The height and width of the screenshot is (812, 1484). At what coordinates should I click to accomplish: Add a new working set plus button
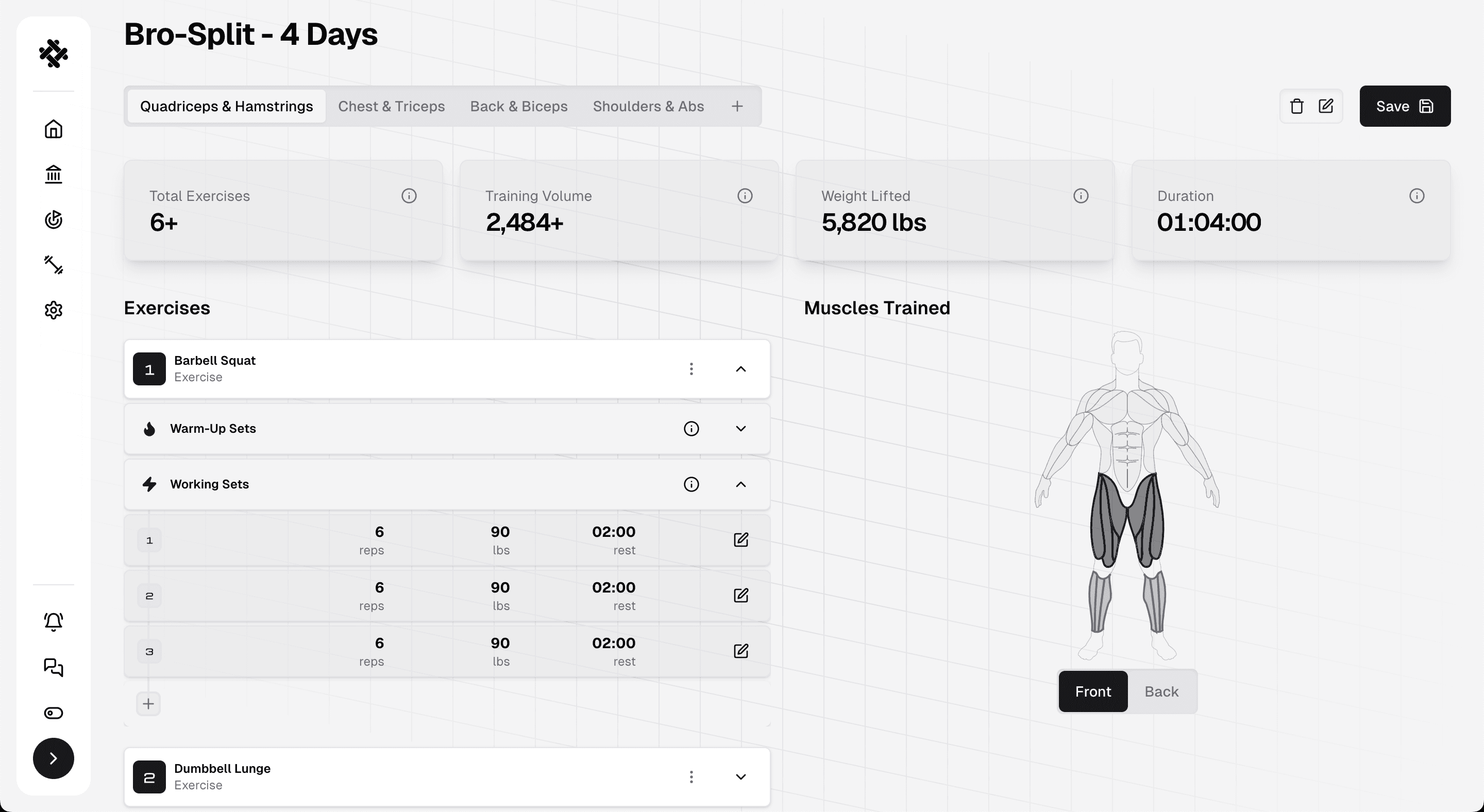148,704
